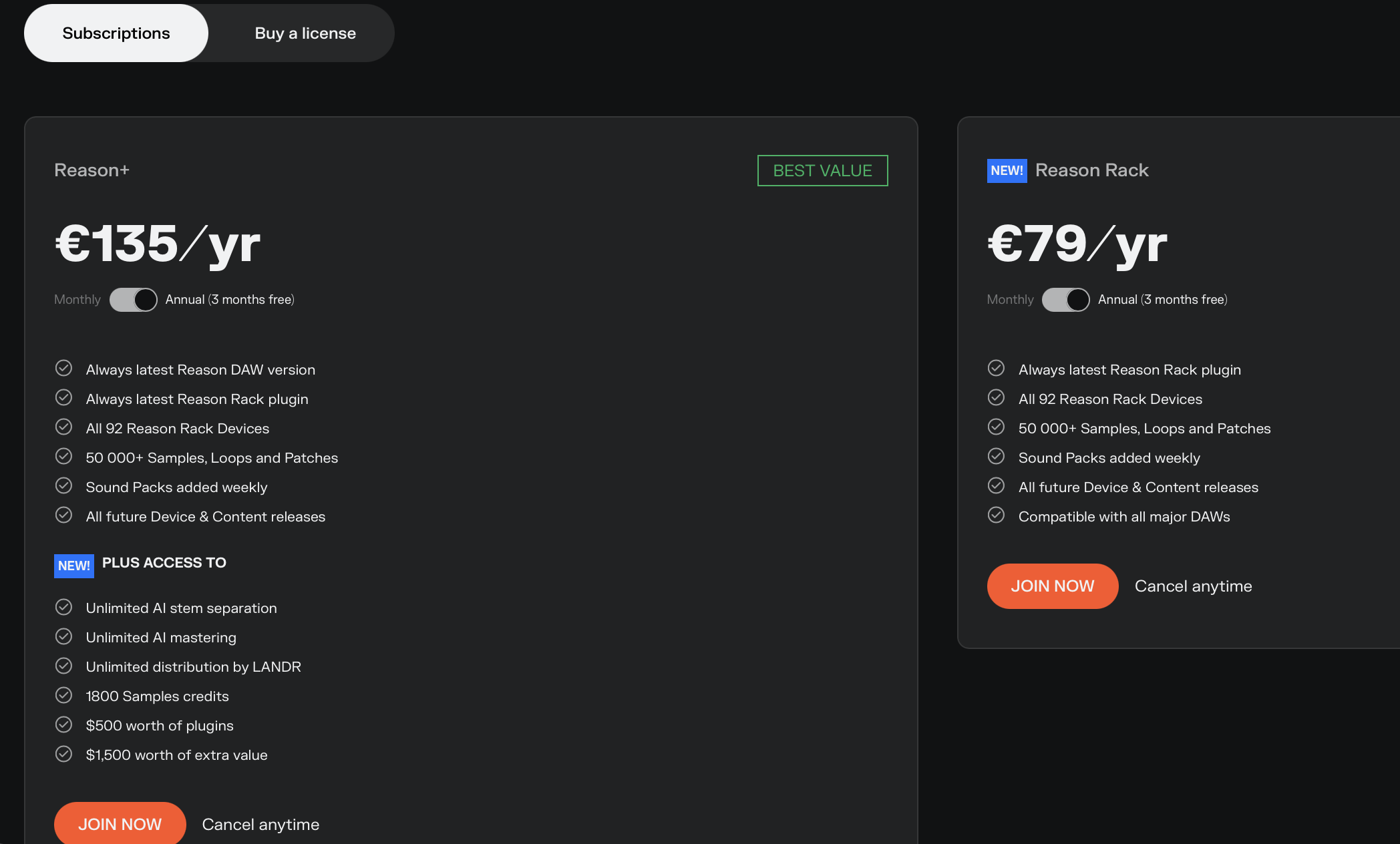Click the blue NEW! badge beside PLUS ACCESS TO

[x=73, y=566]
